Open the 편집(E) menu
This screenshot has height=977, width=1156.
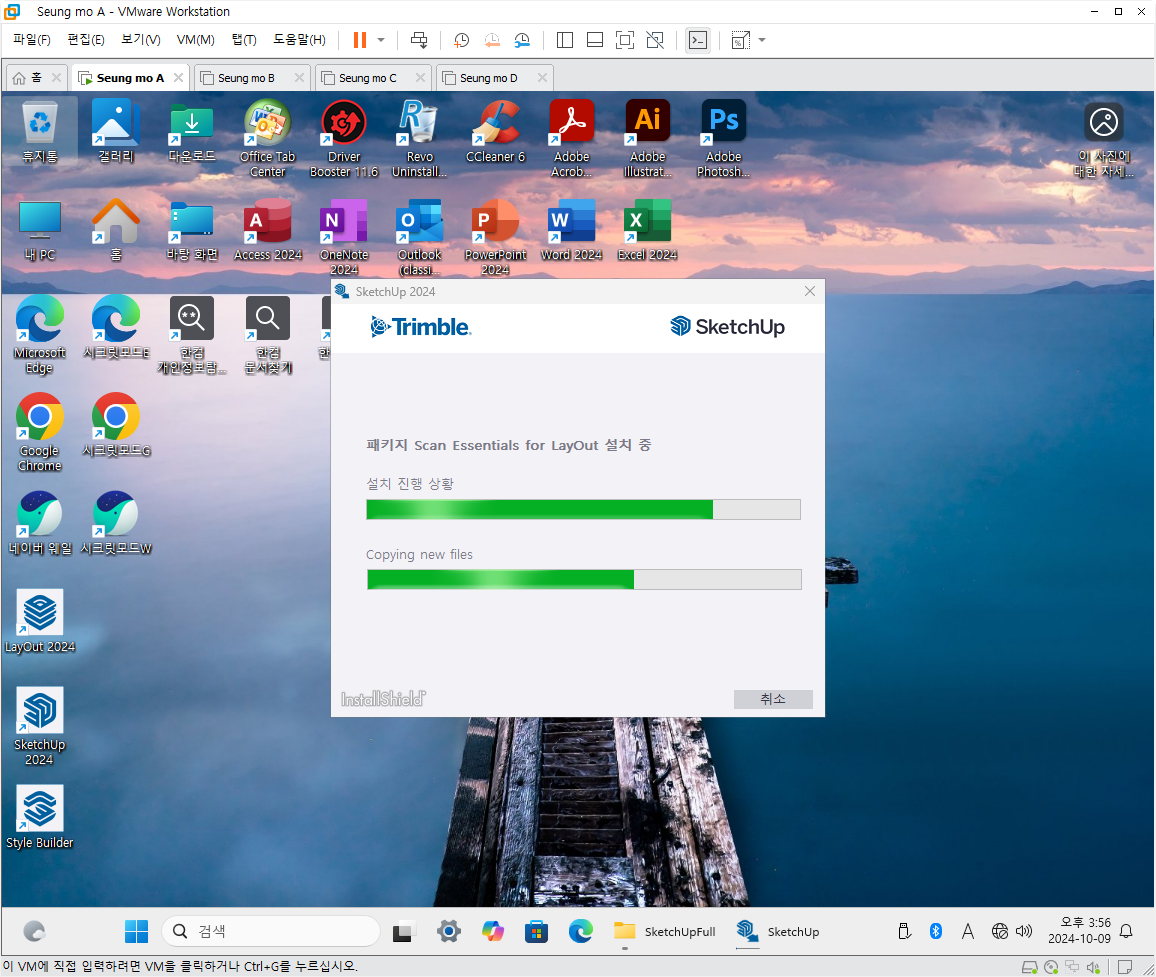[86, 40]
